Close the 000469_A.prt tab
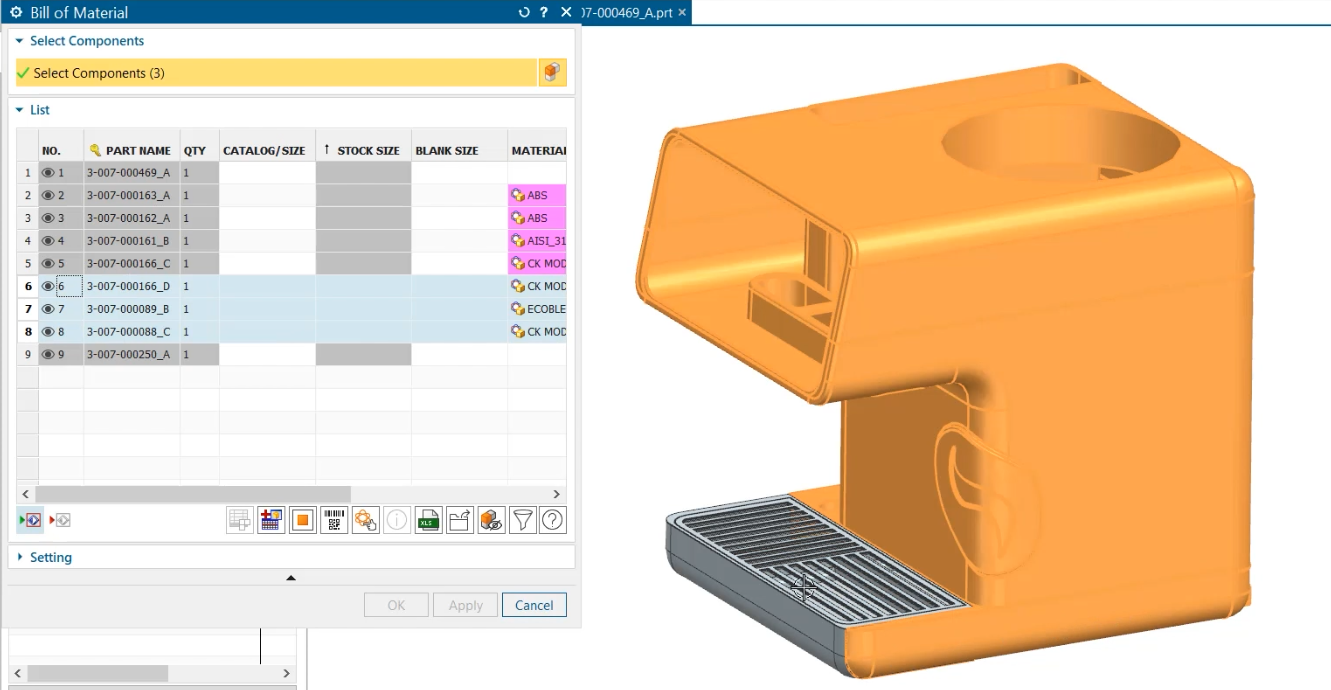Viewport: 1331px width, 690px height. coord(682,13)
